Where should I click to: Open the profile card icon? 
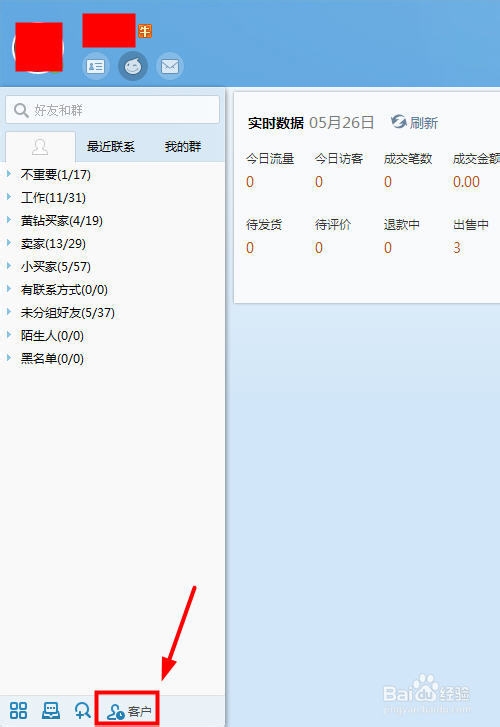(x=96, y=67)
